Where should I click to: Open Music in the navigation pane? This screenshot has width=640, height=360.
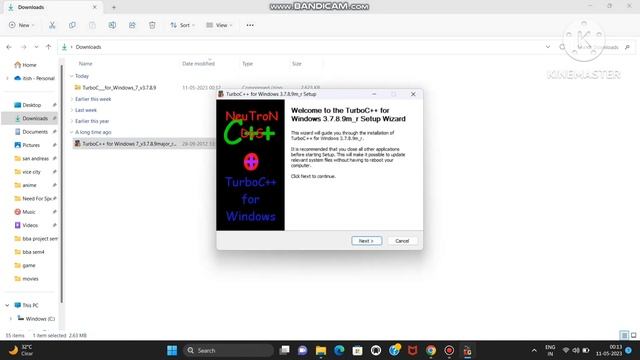tap(25, 212)
